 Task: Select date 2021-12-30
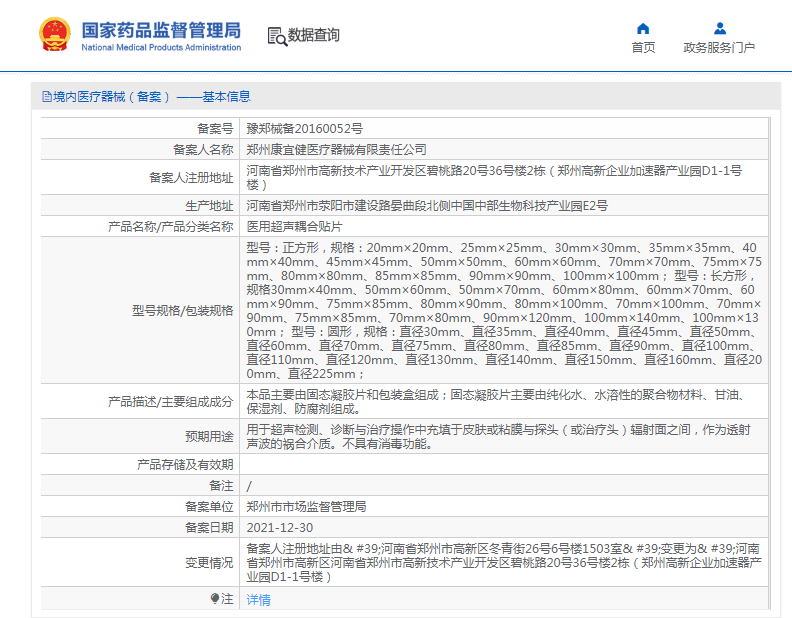[x=280, y=528]
